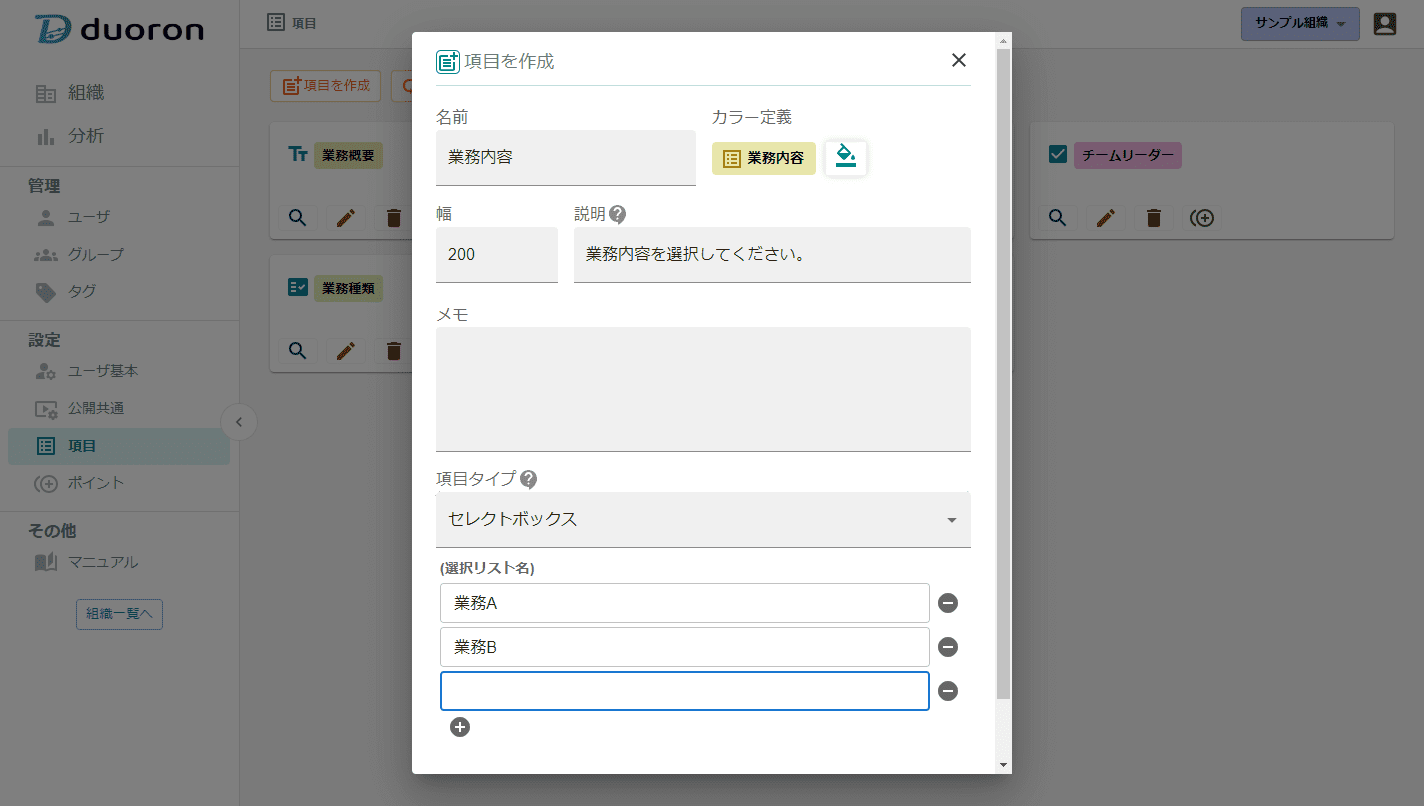Screen dimensions: 1424x806
Task: Click the magnifier icon on 業務概要 card
Action: [297, 217]
